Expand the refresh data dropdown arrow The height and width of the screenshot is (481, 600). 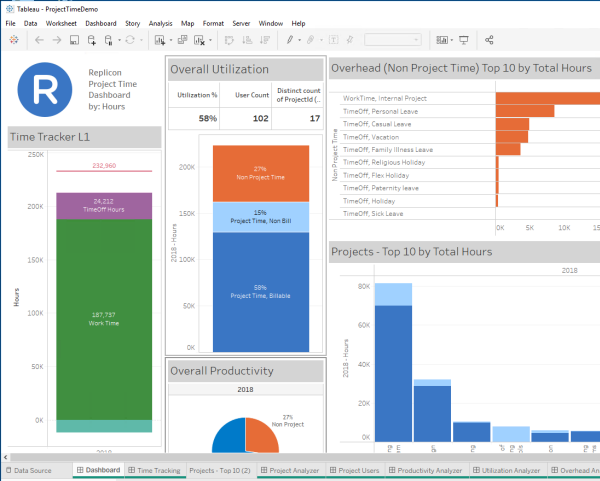point(141,40)
